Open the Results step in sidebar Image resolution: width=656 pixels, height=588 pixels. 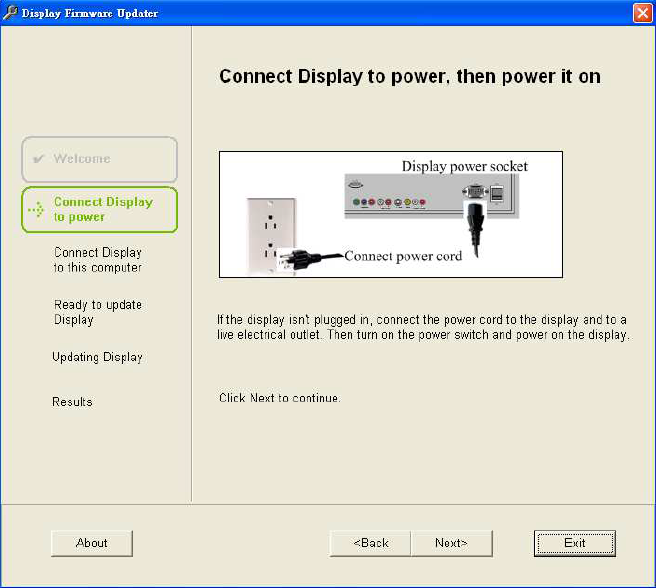tap(72, 402)
